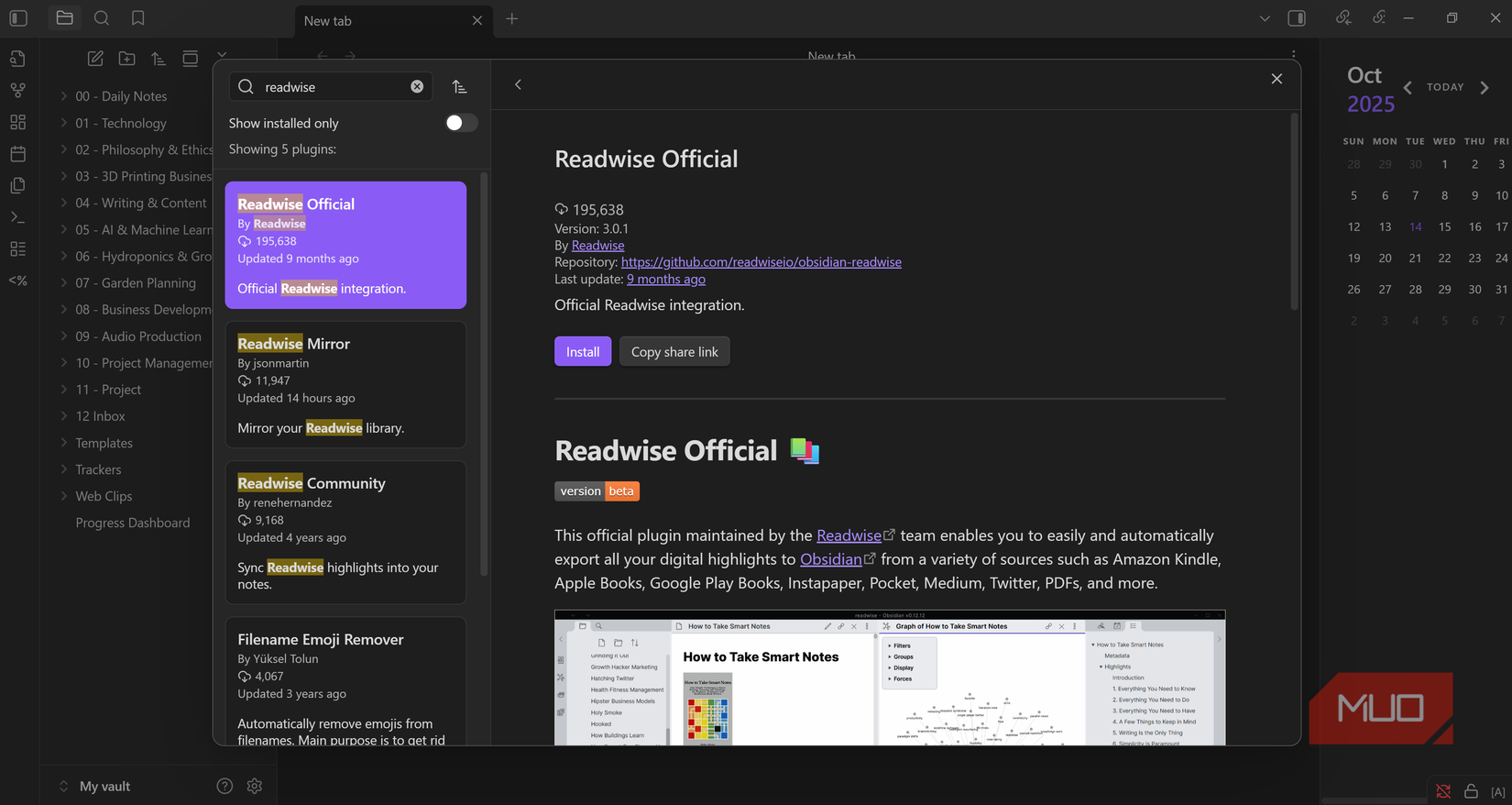
Task: Click the plugin details scrollbar
Action: (1294, 211)
